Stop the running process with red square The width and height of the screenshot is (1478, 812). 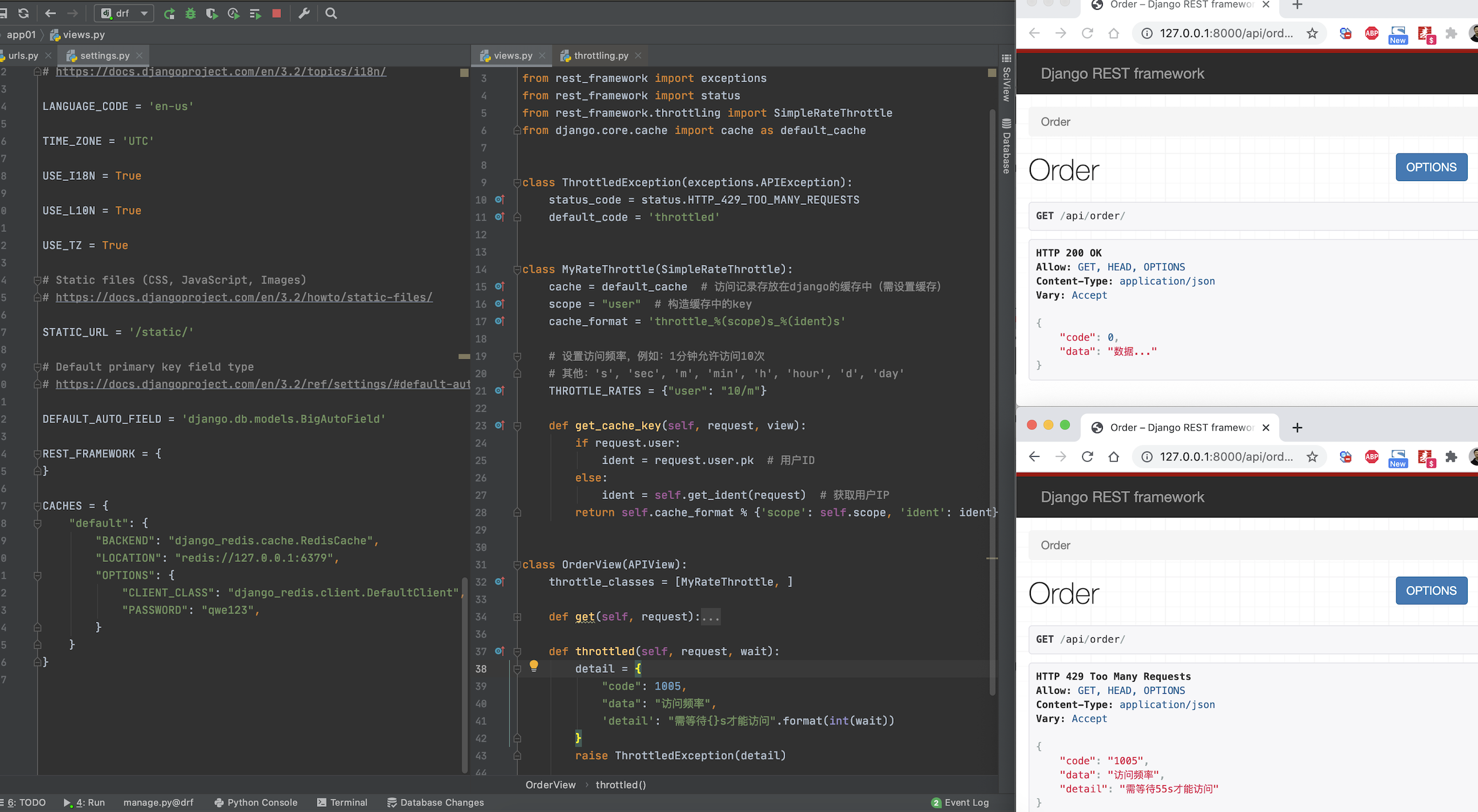coord(276,13)
